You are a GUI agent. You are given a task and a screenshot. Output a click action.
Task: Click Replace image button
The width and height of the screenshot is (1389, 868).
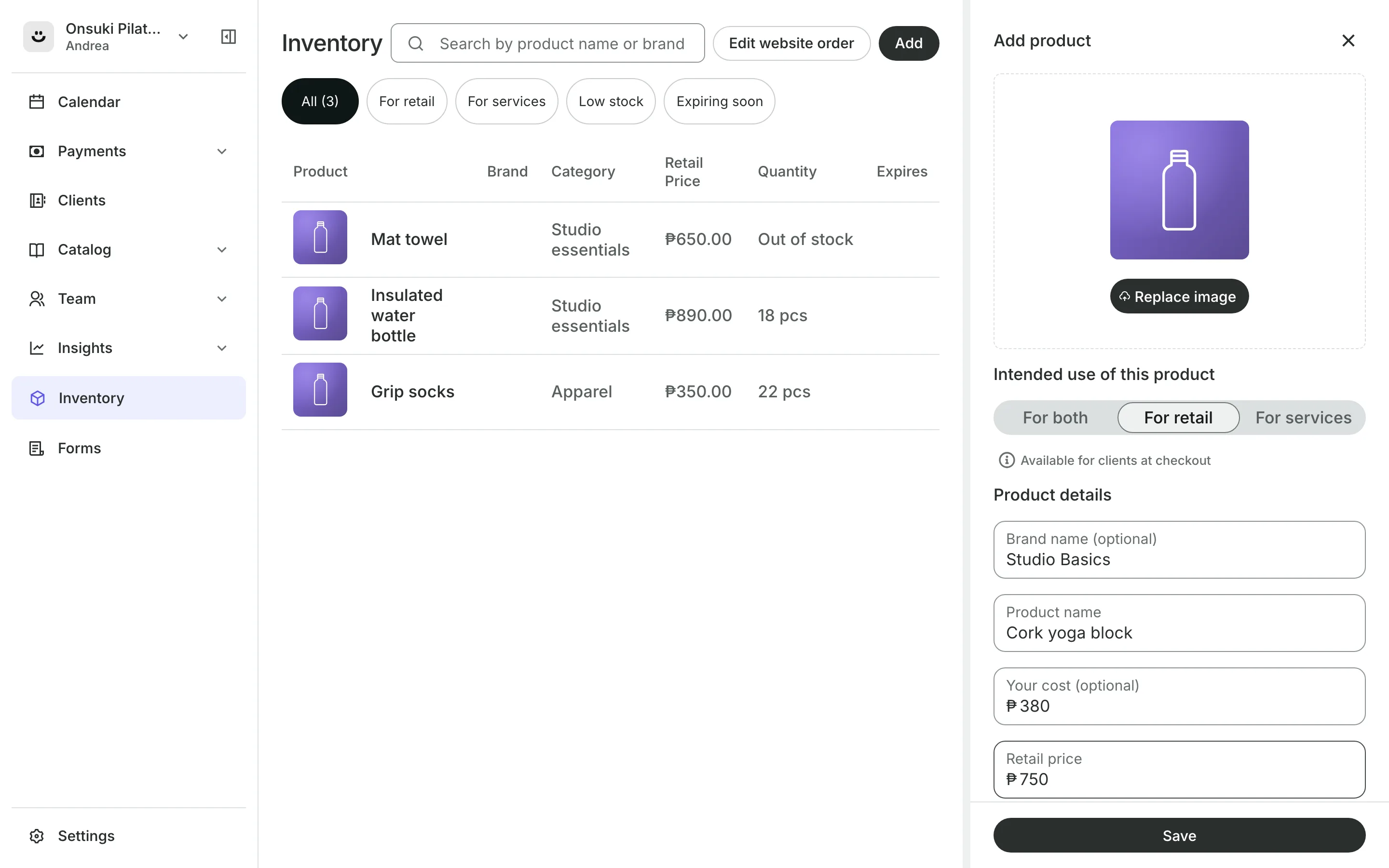[1179, 296]
